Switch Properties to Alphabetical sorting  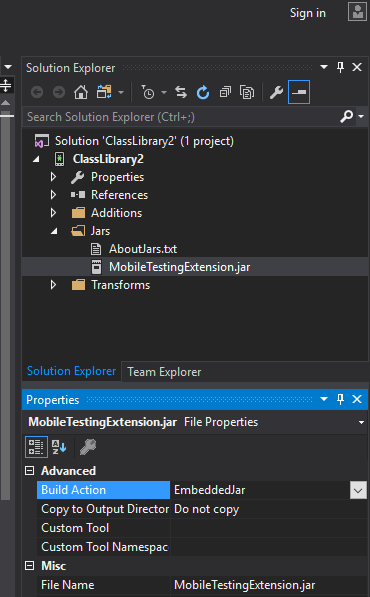point(59,447)
